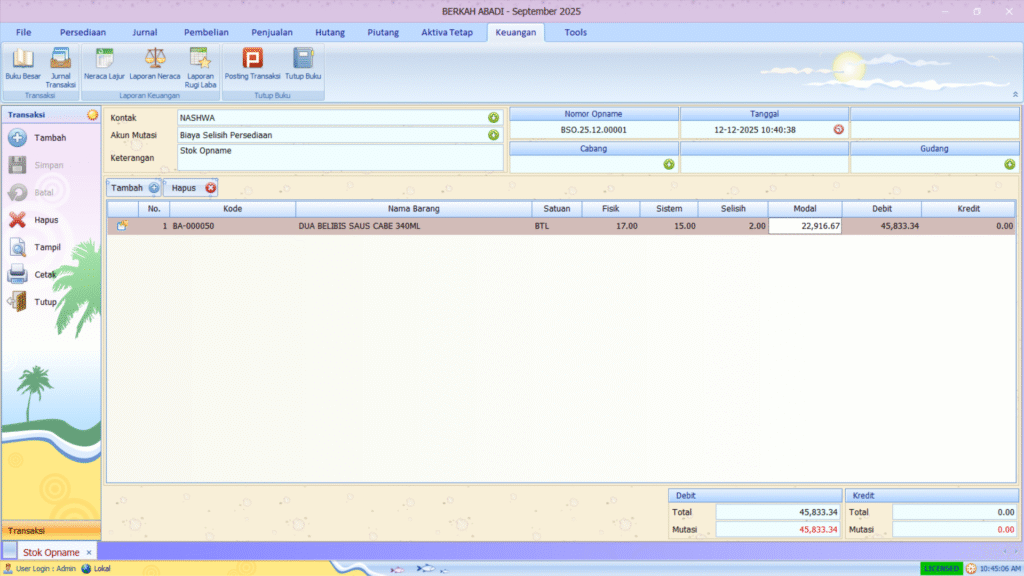Close the Stok Opname document tab
This screenshot has width=1024, height=576.
coord(89,552)
